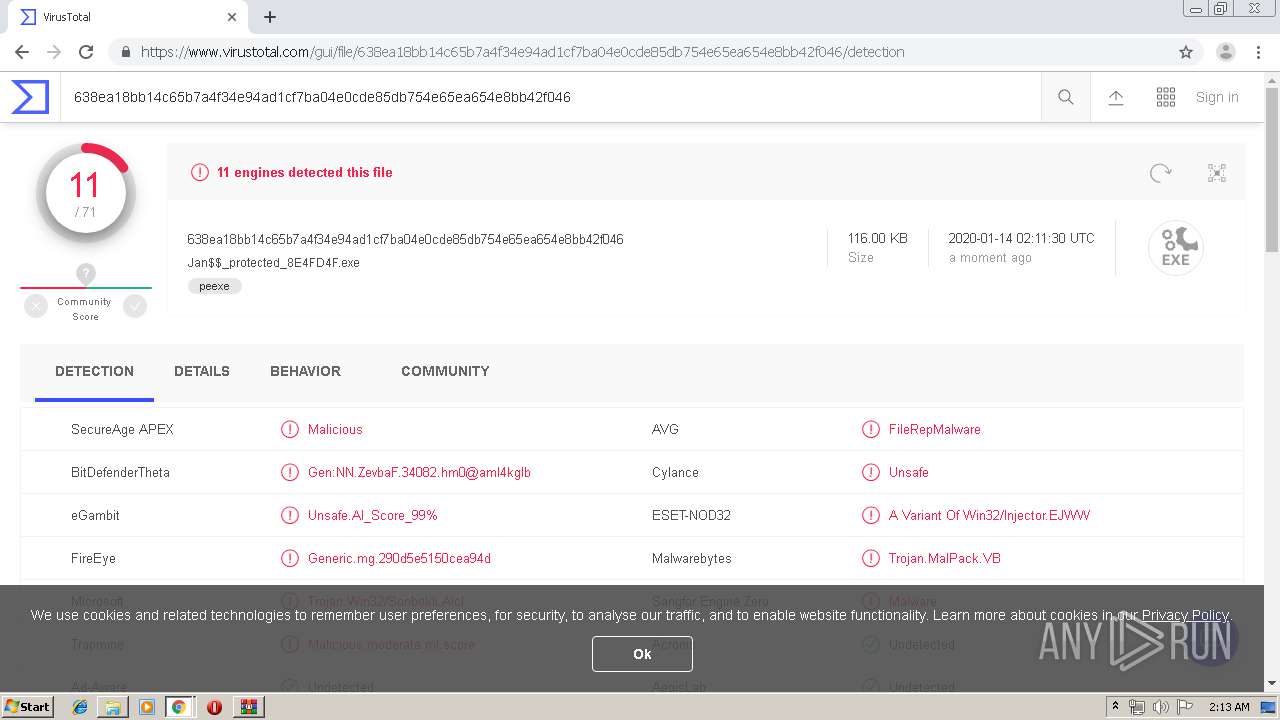The width and height of the screenshot is (1280, 720).
Task: Click the file hash text
Action: [x=405, y=239]
